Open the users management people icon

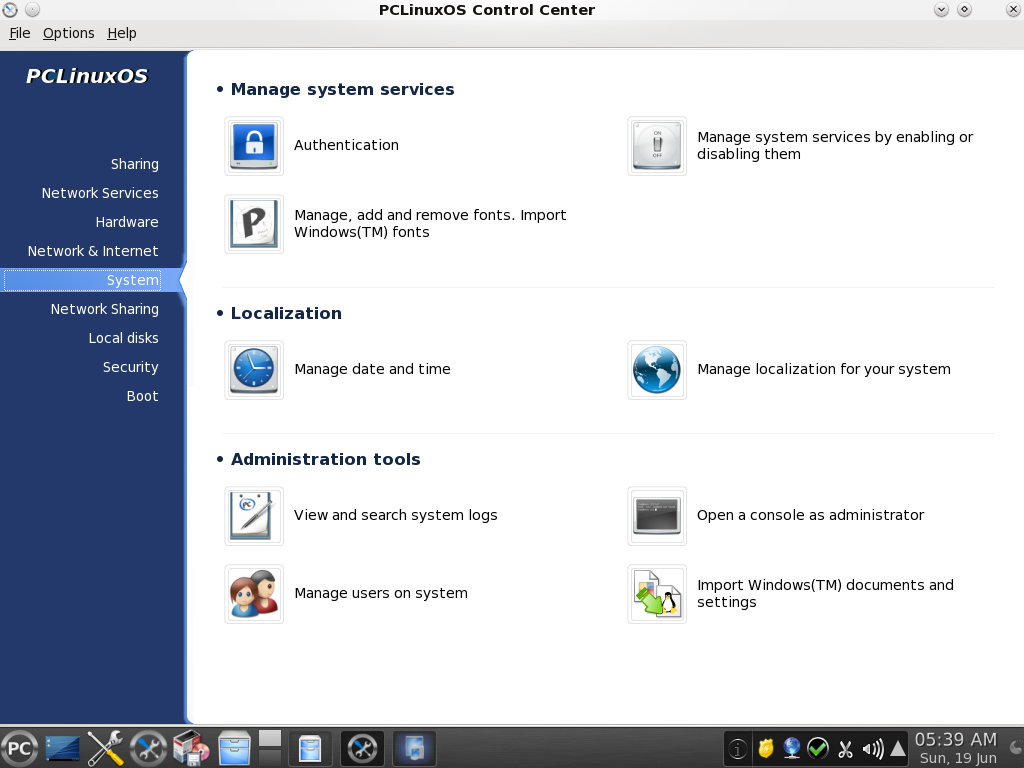pyautogui.click(x=254, y=594)
